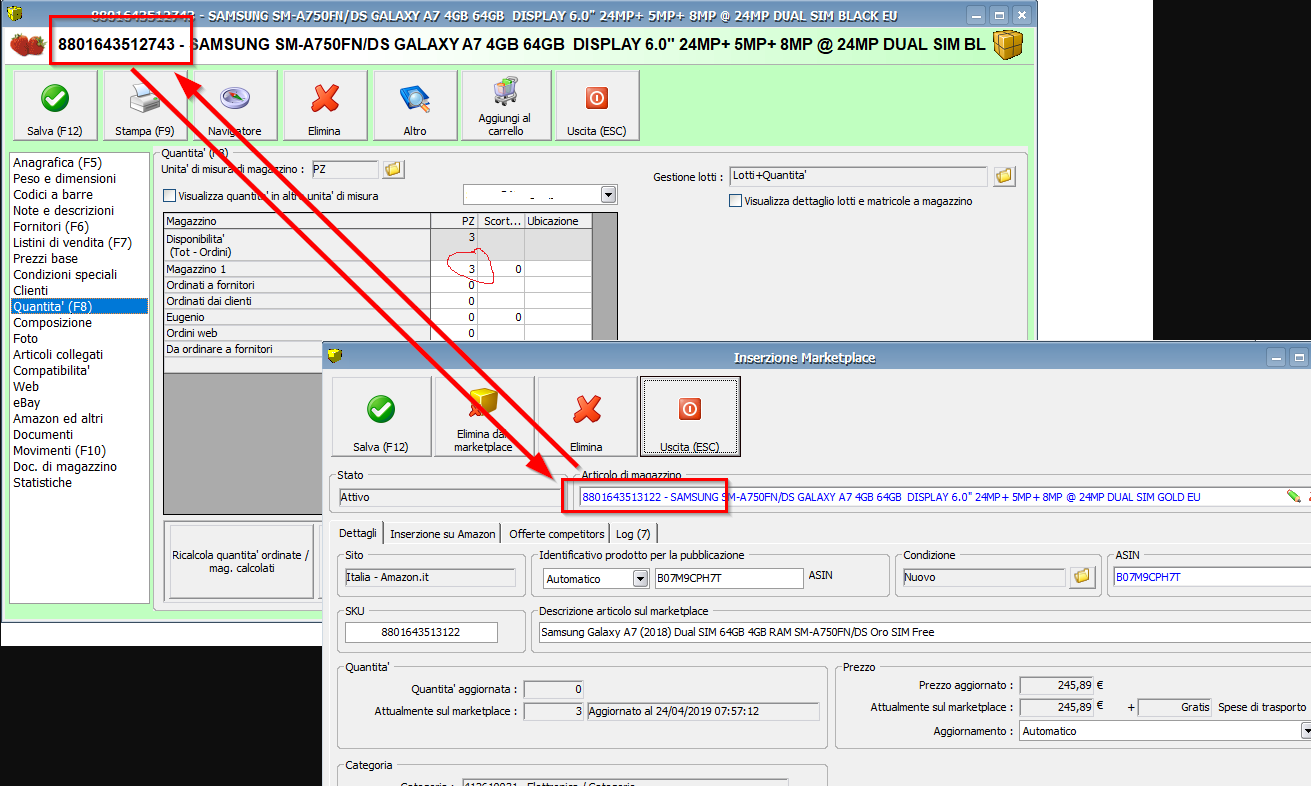Open folder icon next to Gestione lotti

[1004, 176]
